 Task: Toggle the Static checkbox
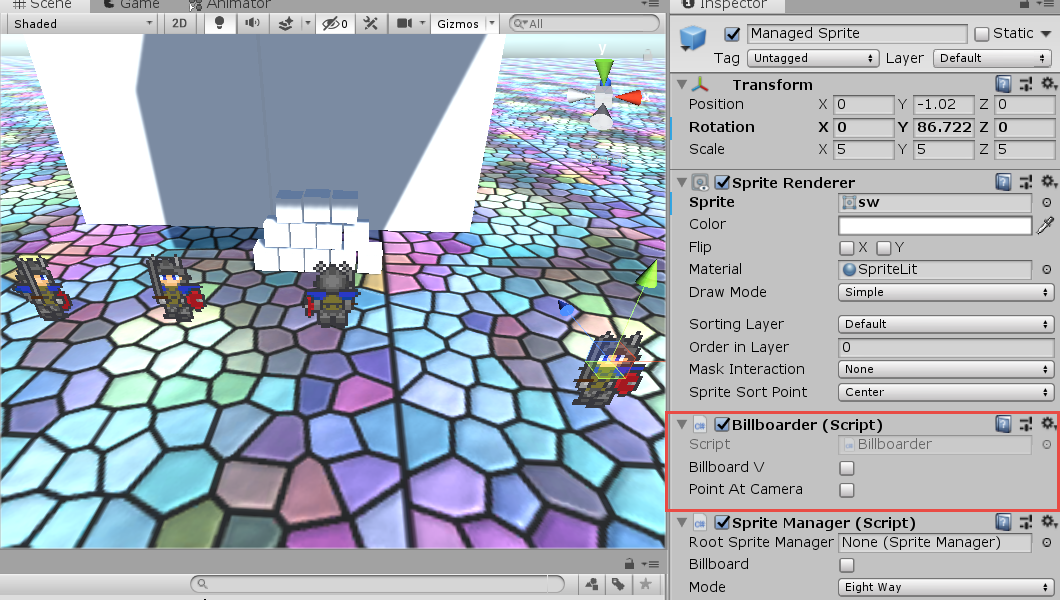(x=981, y=34)
